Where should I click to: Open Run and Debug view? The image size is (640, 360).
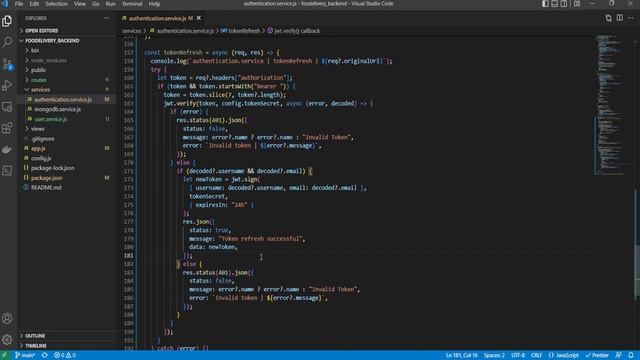pyautogui.click(x=7, y=85)
